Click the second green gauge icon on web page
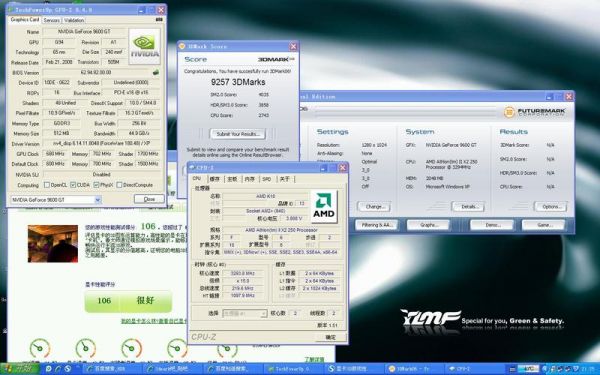 coord(86,348)
